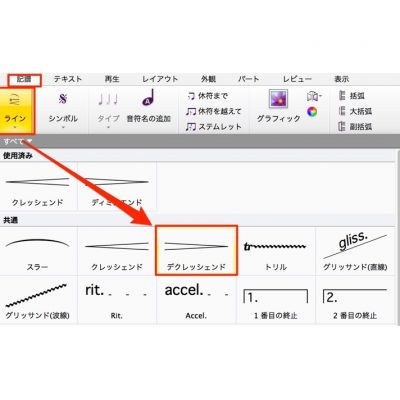Screen dimensions: 400x400
Task: Open the テキスト ribbon tab
Action: click(68, 79)
